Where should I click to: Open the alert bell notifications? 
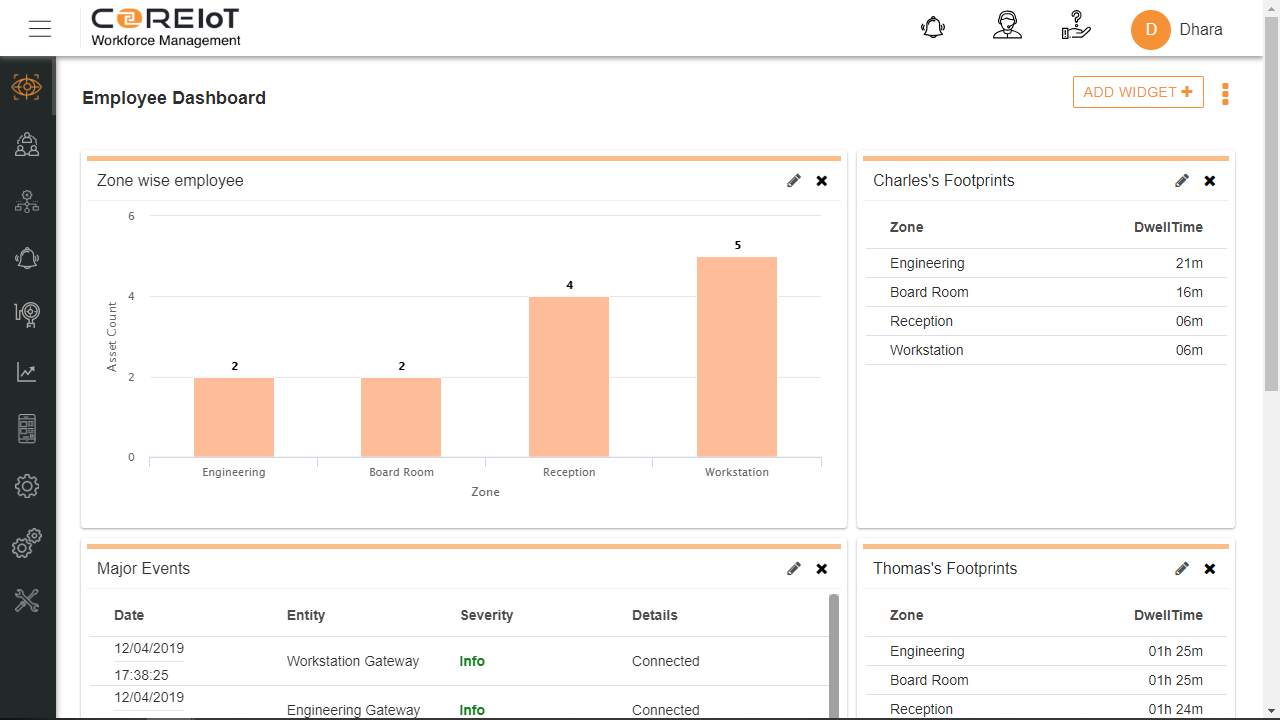coord(933,28)
